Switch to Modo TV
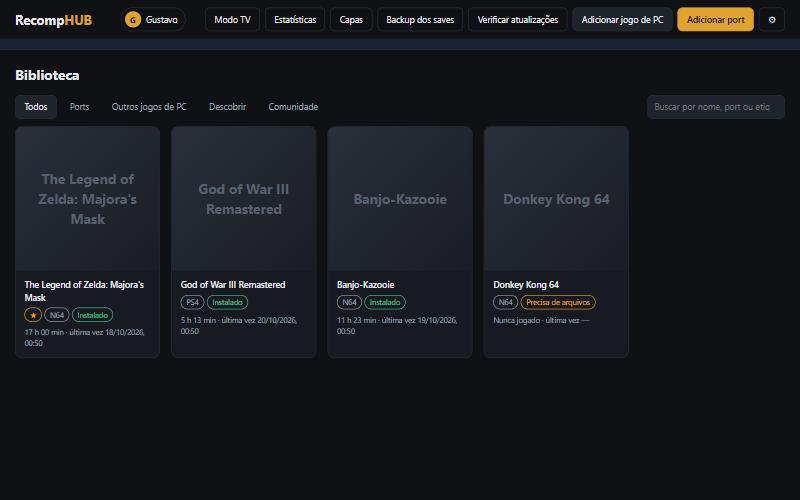800x500 pixels. coord(232,20)
